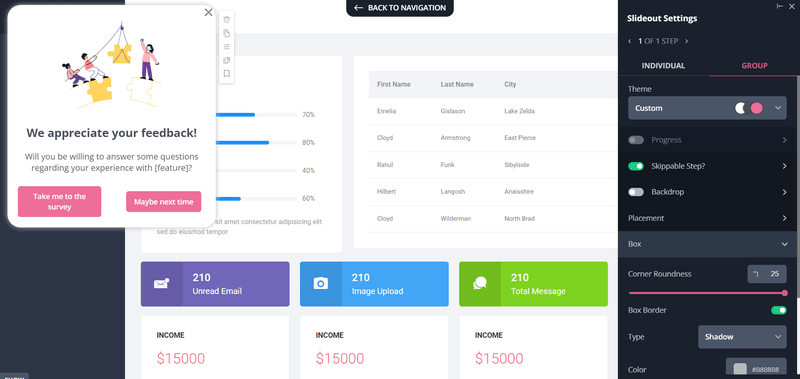Click the Image Upload camera icon
800x379 pixels.
320,284
